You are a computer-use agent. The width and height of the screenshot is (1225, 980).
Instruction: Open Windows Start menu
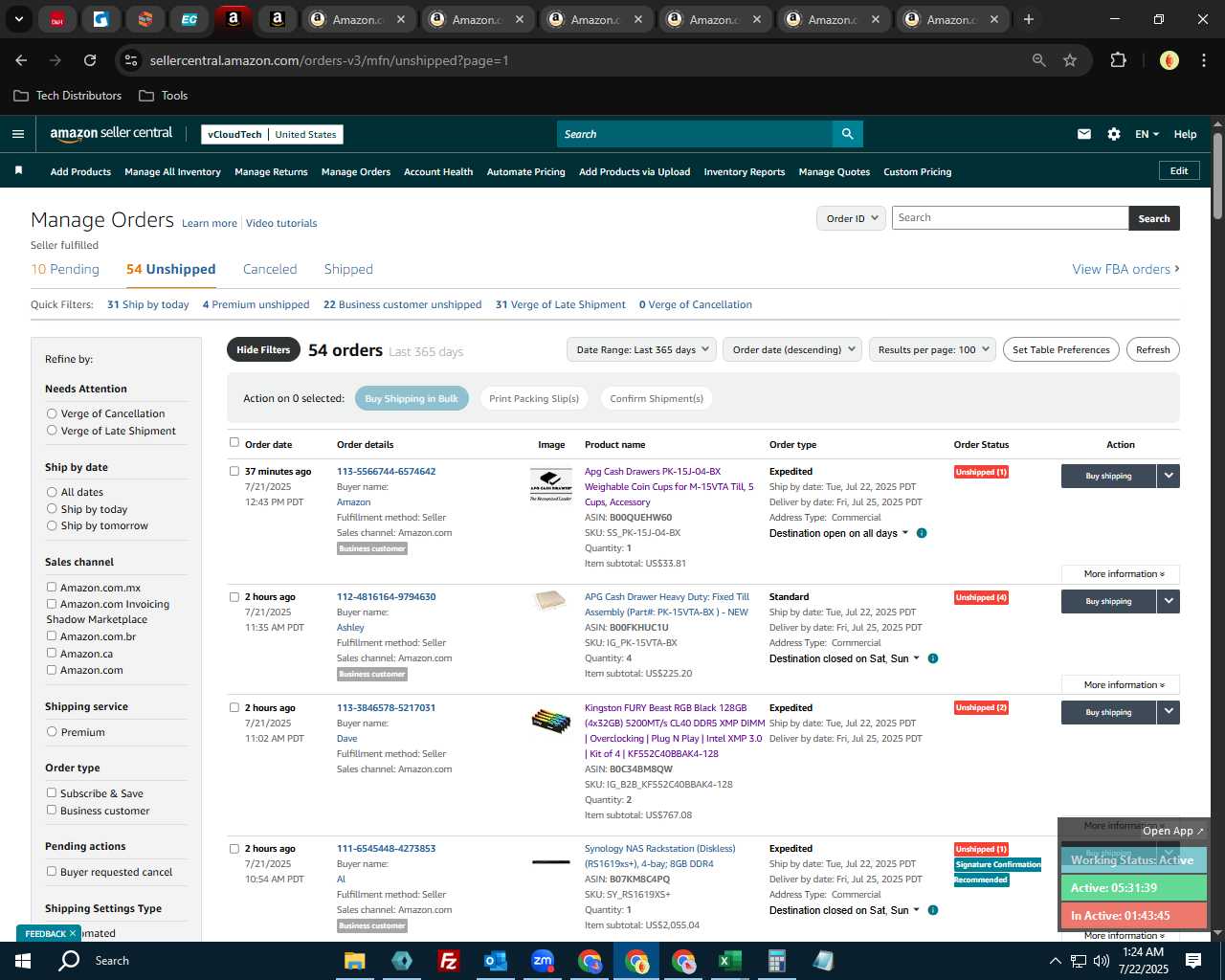click(x=22, y=961)
